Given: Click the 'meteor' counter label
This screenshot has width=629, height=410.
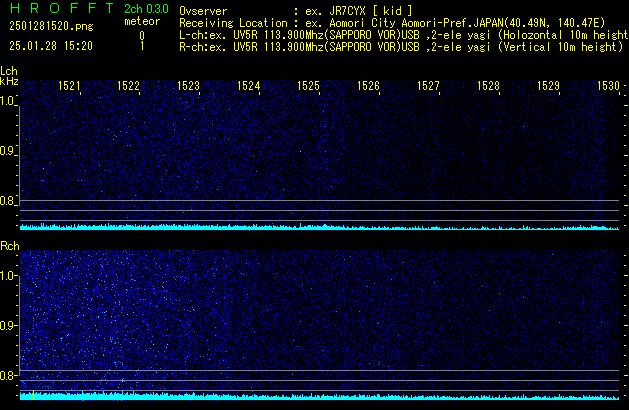Looking at the screenshot, I should pyautogui.click(x=142, y=21).
